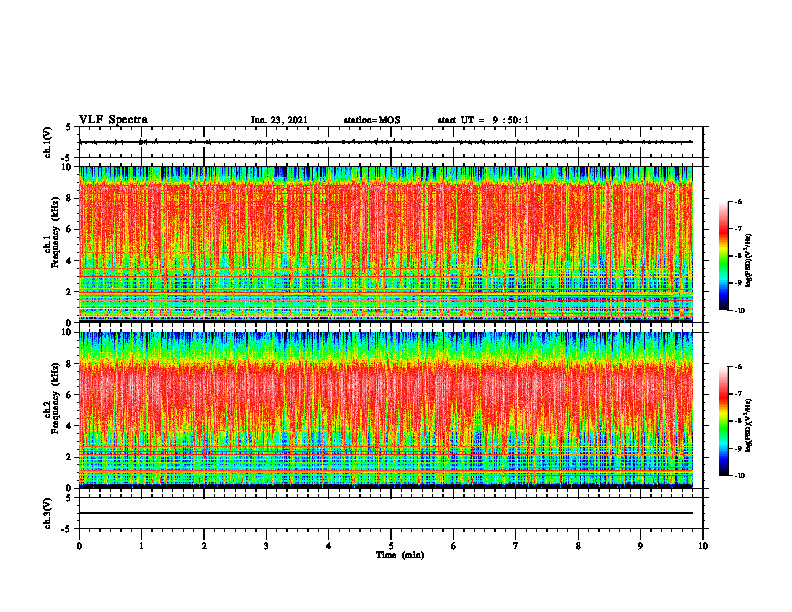Click the "VLF Spectra" plot title
The height and width of the screenshot is (612, 792).
113,120
